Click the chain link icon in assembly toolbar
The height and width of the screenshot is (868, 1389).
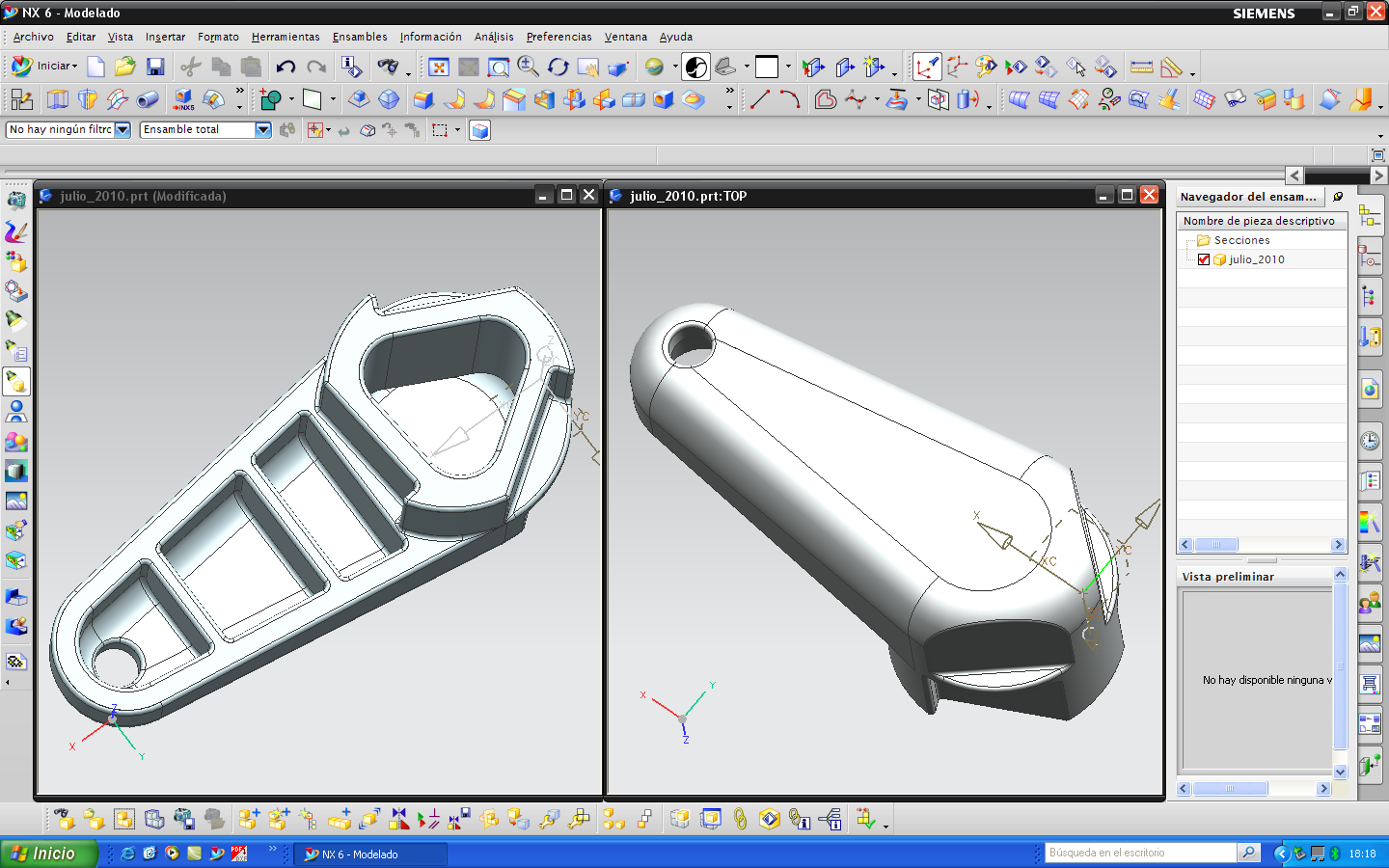coord(740,819)
